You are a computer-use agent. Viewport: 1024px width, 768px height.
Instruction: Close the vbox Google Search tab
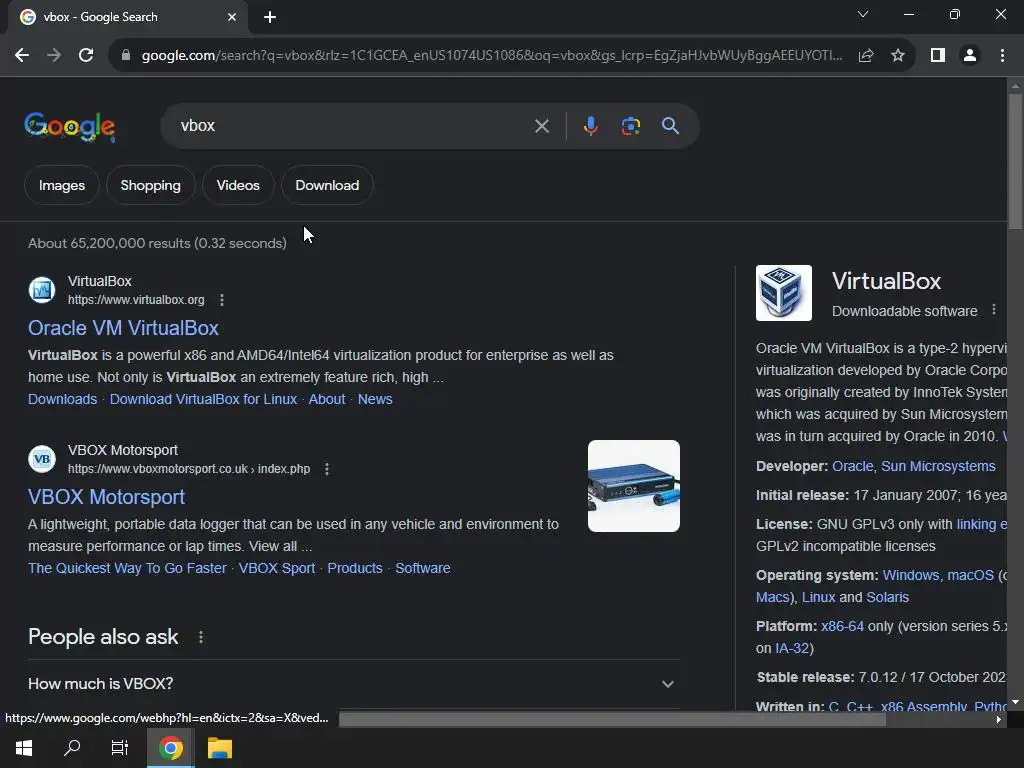click(232, 17)
